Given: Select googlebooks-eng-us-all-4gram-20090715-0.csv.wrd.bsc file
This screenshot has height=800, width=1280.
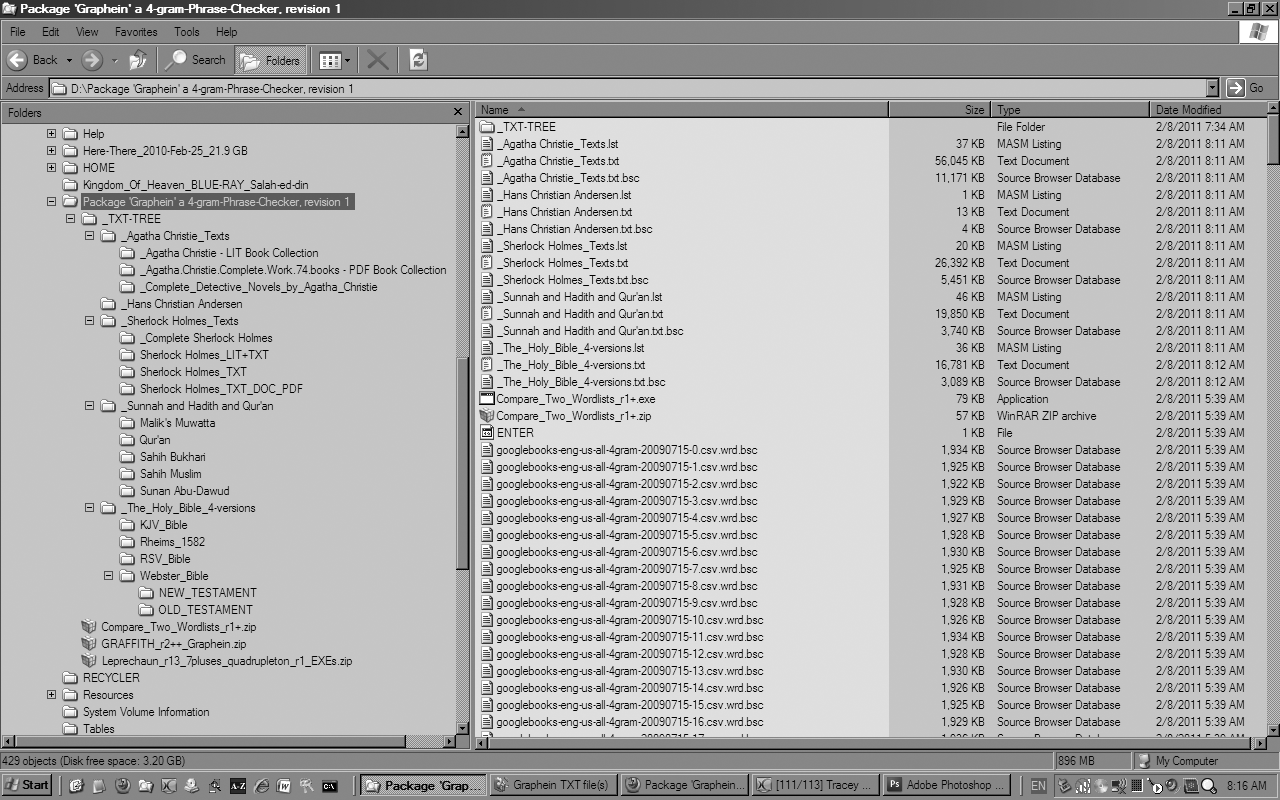Looking at the screenshot, I should pyautogui.click(x=627, y=449).
